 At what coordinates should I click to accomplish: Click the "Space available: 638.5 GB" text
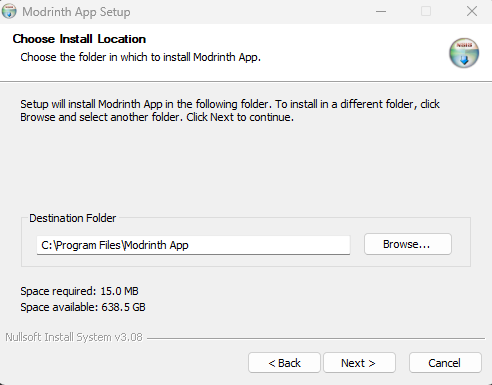tap(83, 307)
